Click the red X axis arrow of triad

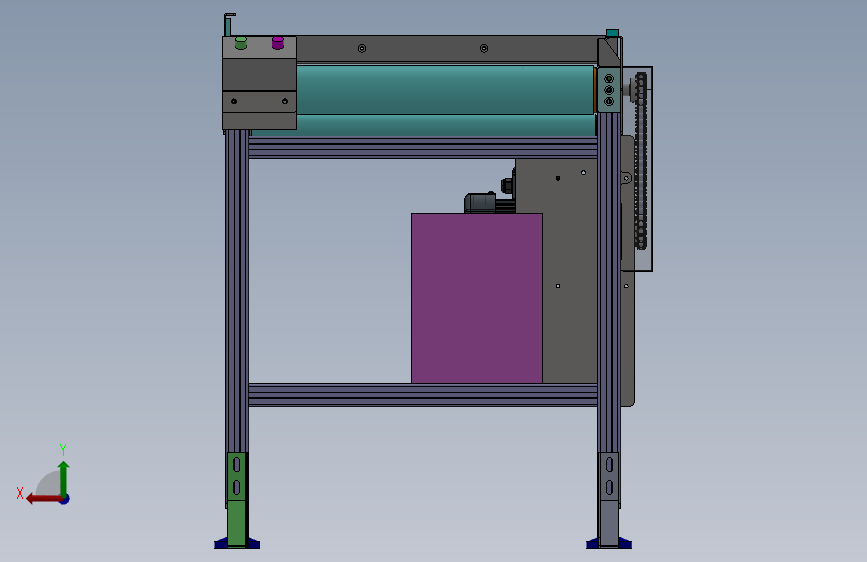(x=44, y=499)
